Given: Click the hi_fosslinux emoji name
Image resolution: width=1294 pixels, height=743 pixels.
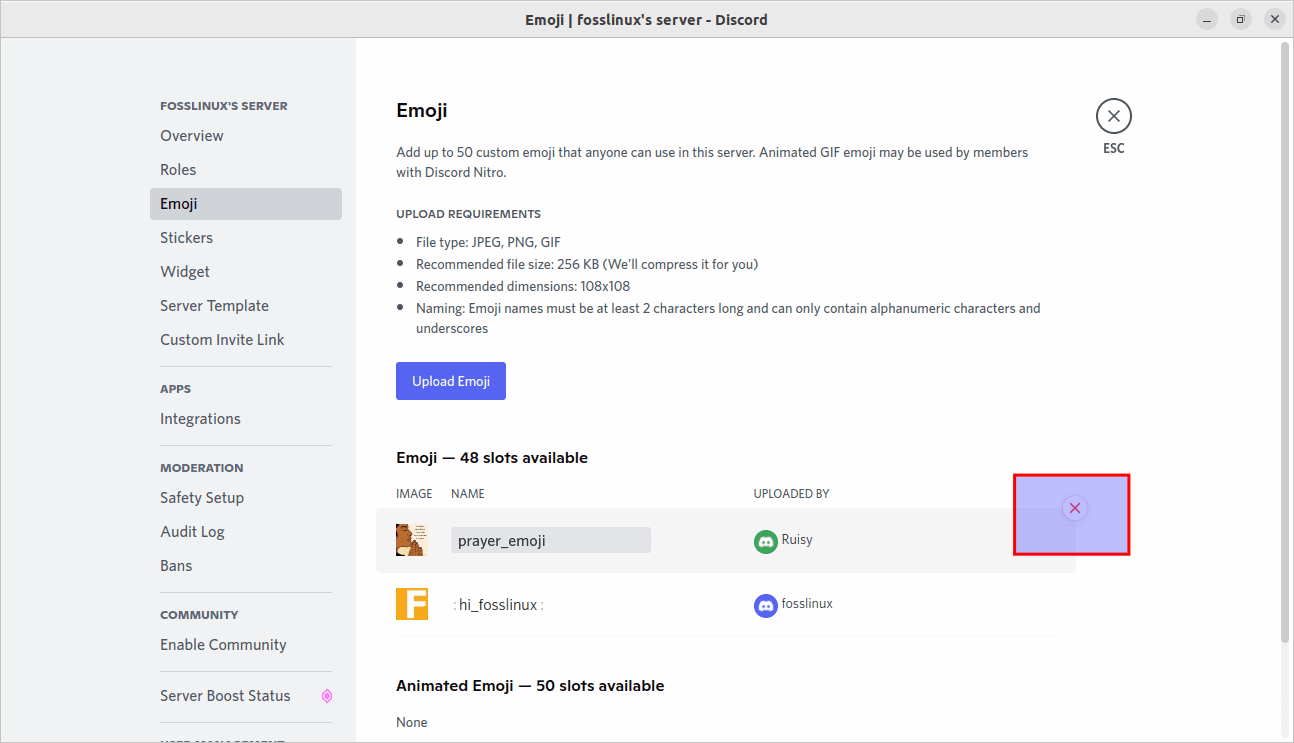Looking at the screenshot, I should click(x=498, y=605).
